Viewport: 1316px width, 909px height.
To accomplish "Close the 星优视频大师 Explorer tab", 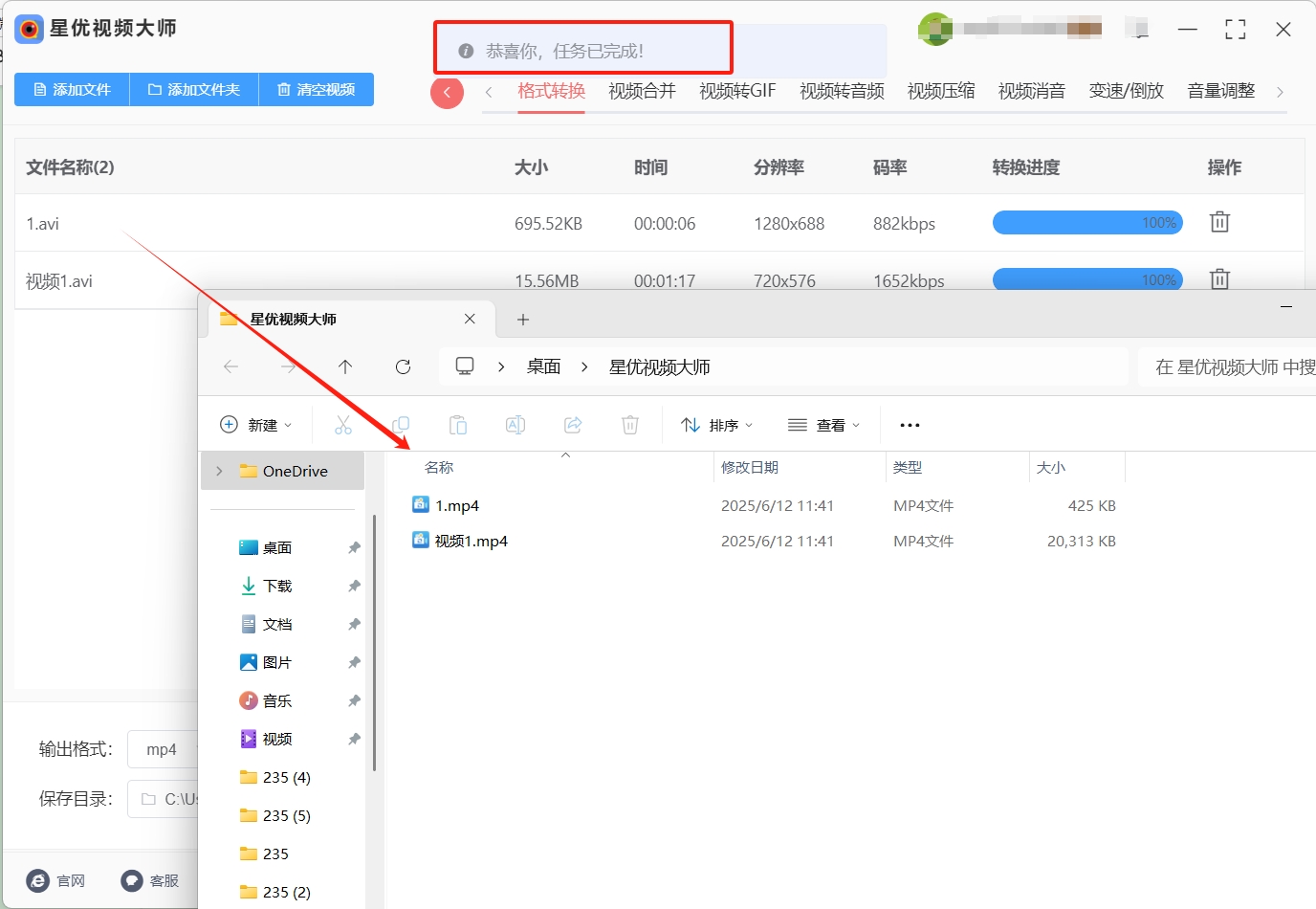I will [470, 319].
